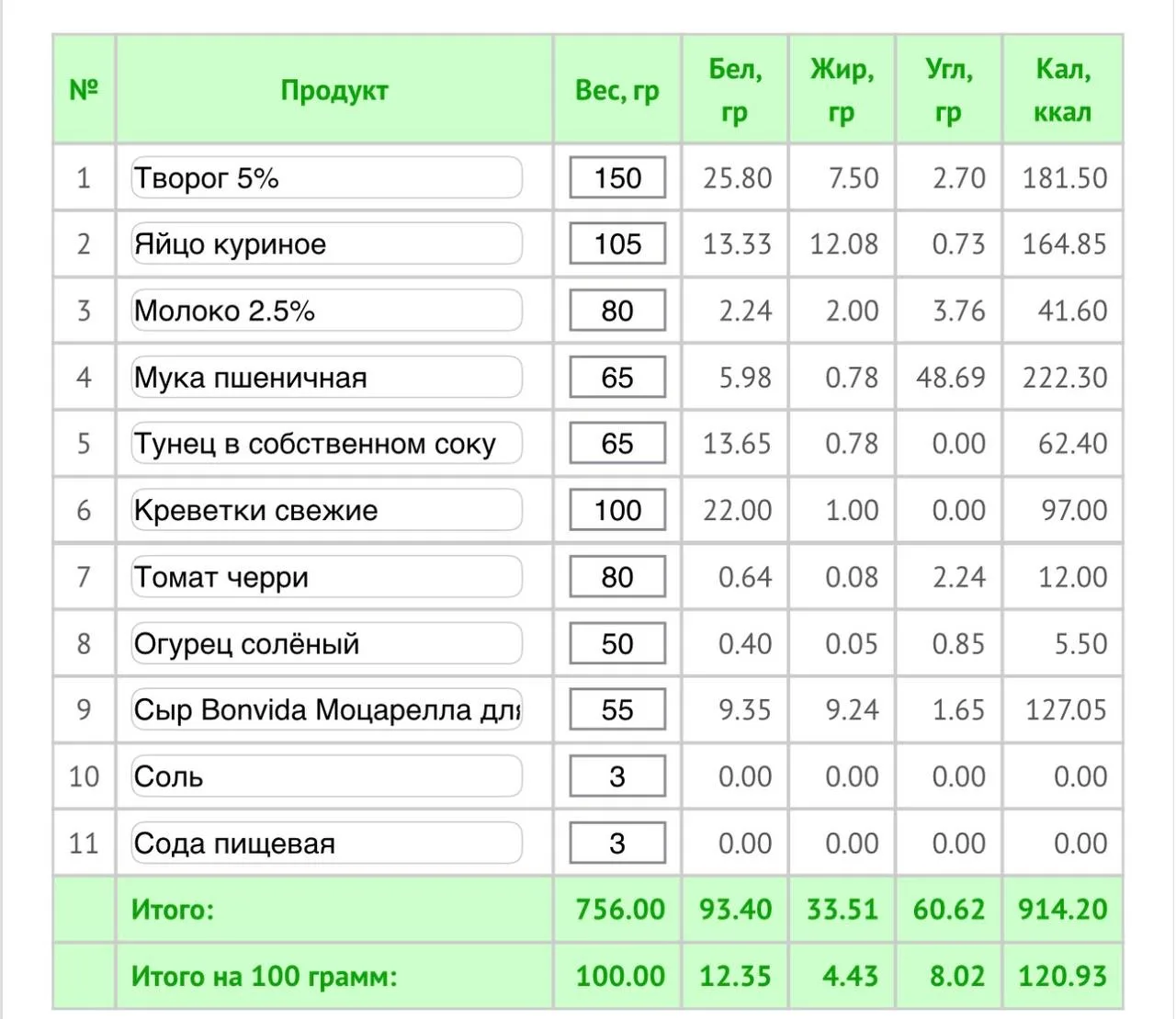Click the Творог 5% product name field
The height and width of the screenshot is (1019, 1176).
tap(327, 177)
